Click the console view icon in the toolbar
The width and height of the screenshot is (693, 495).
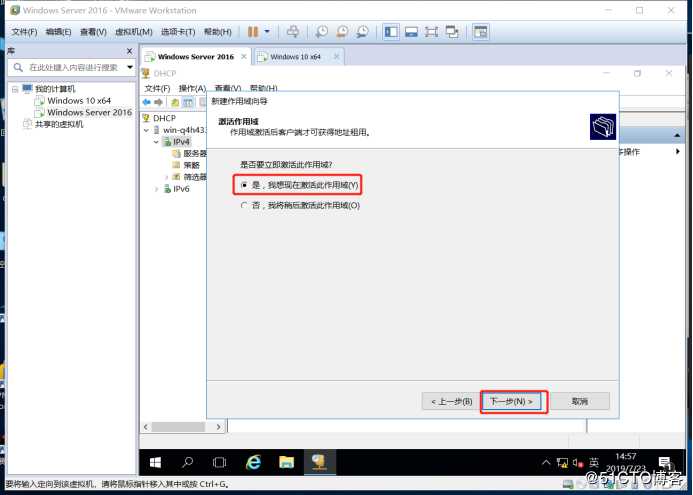click(480, 32)
